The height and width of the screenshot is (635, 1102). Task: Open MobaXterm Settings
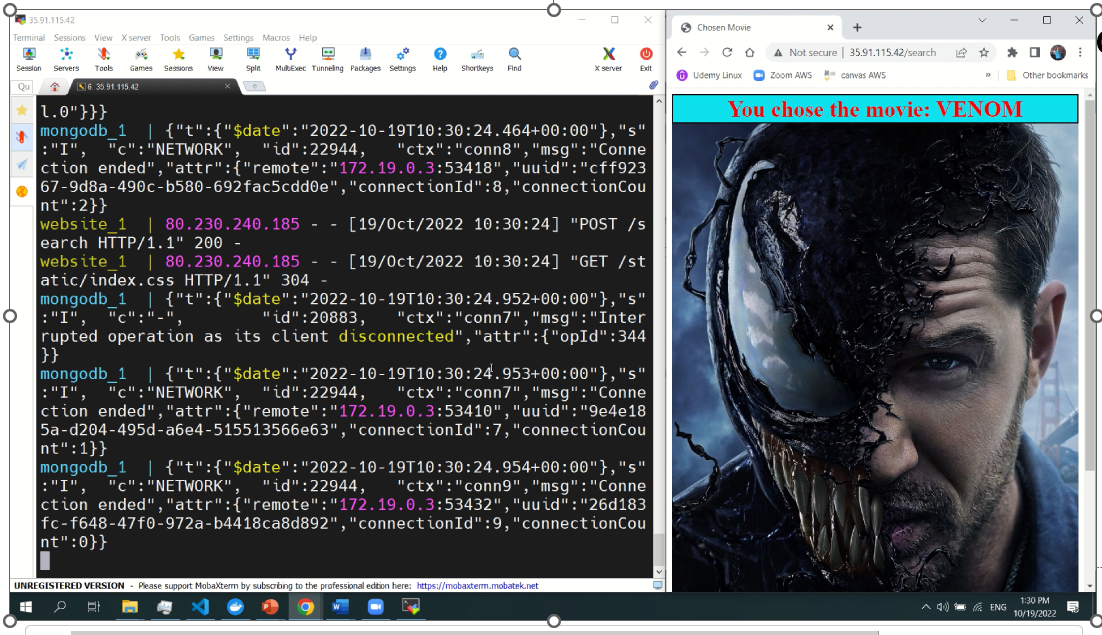tap(402, 55)
